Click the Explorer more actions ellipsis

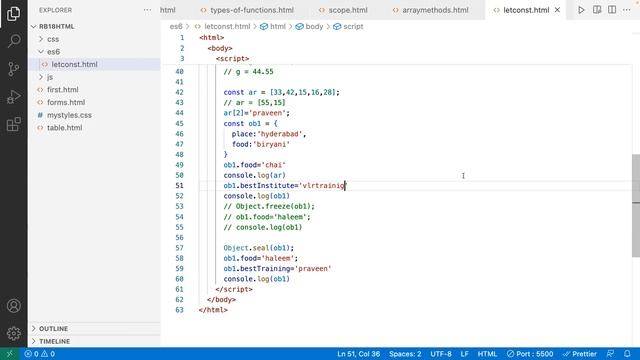tap(147, 10)
